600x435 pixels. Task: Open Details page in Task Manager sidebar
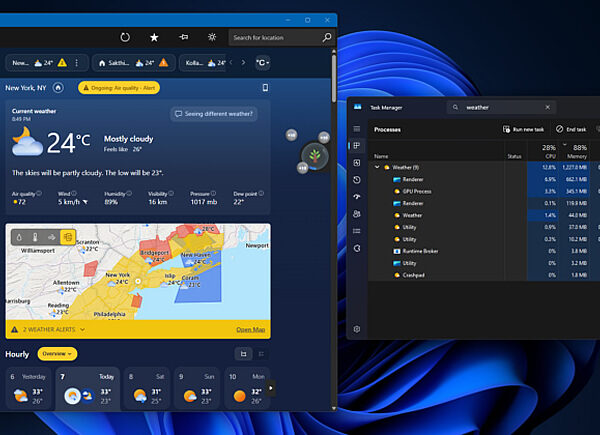coord(357,231)
